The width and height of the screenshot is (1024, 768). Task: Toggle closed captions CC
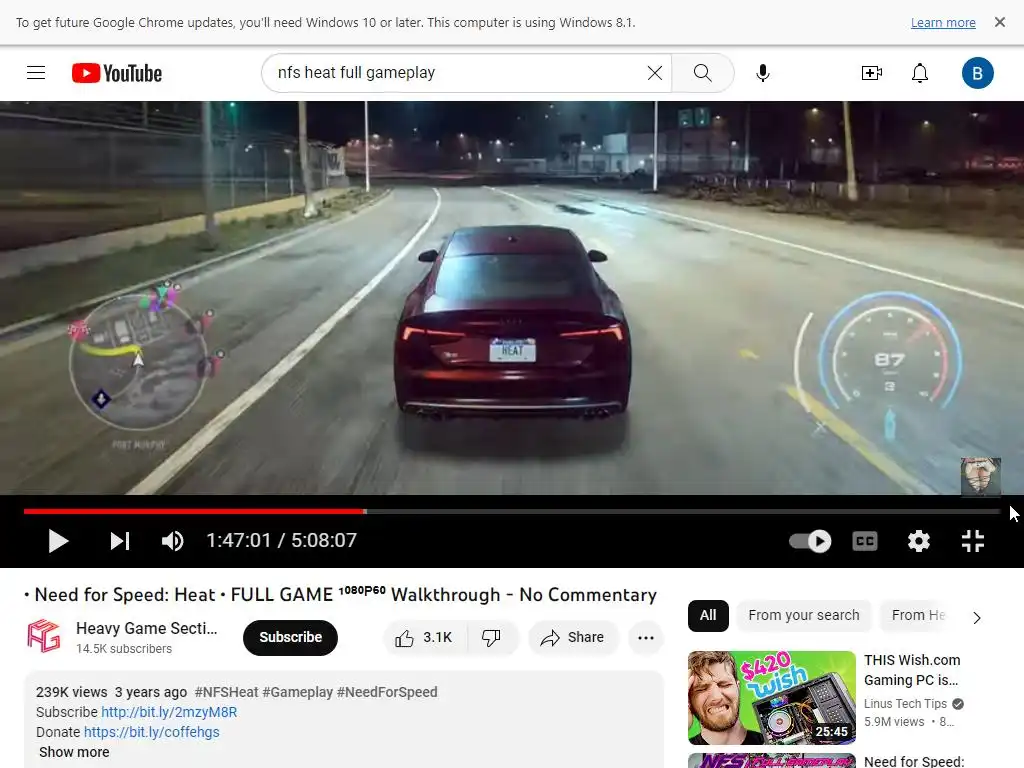point(865,541)
